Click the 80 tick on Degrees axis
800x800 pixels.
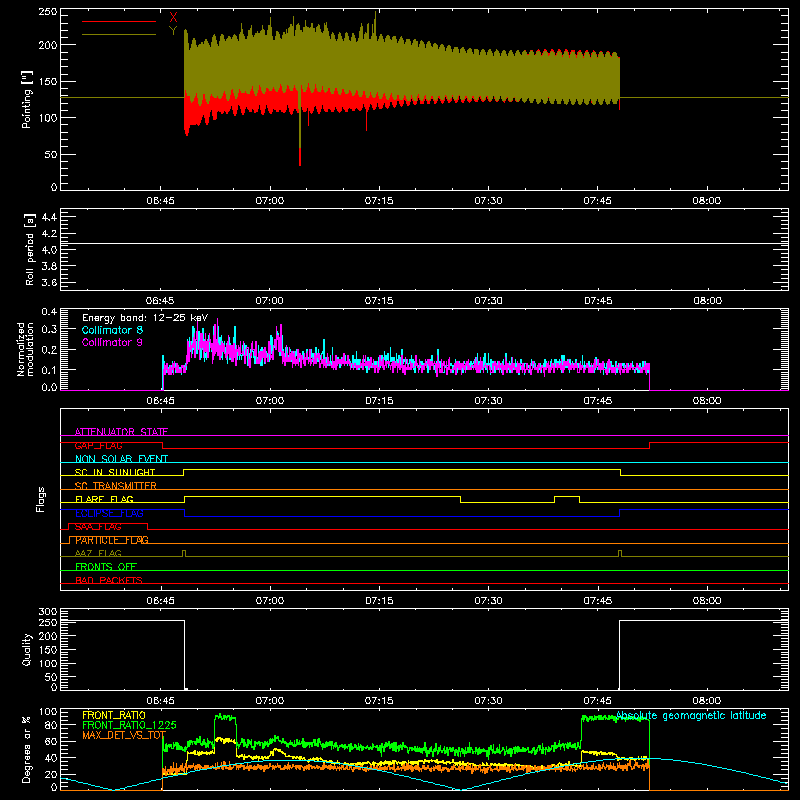[x=51, y=725]
